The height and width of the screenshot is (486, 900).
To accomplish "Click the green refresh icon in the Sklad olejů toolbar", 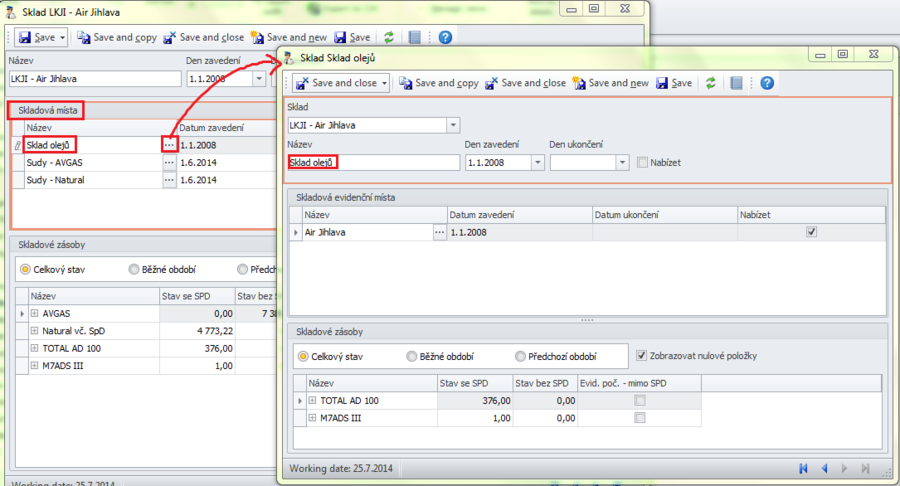I will pyautogui.click(x=710, y=83).
